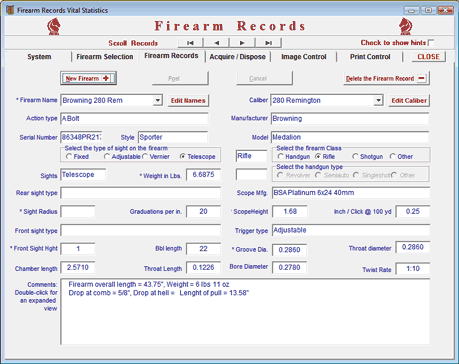Open the Image Control tab
Screen dimensions: 459x364
[x=304, y=57]
